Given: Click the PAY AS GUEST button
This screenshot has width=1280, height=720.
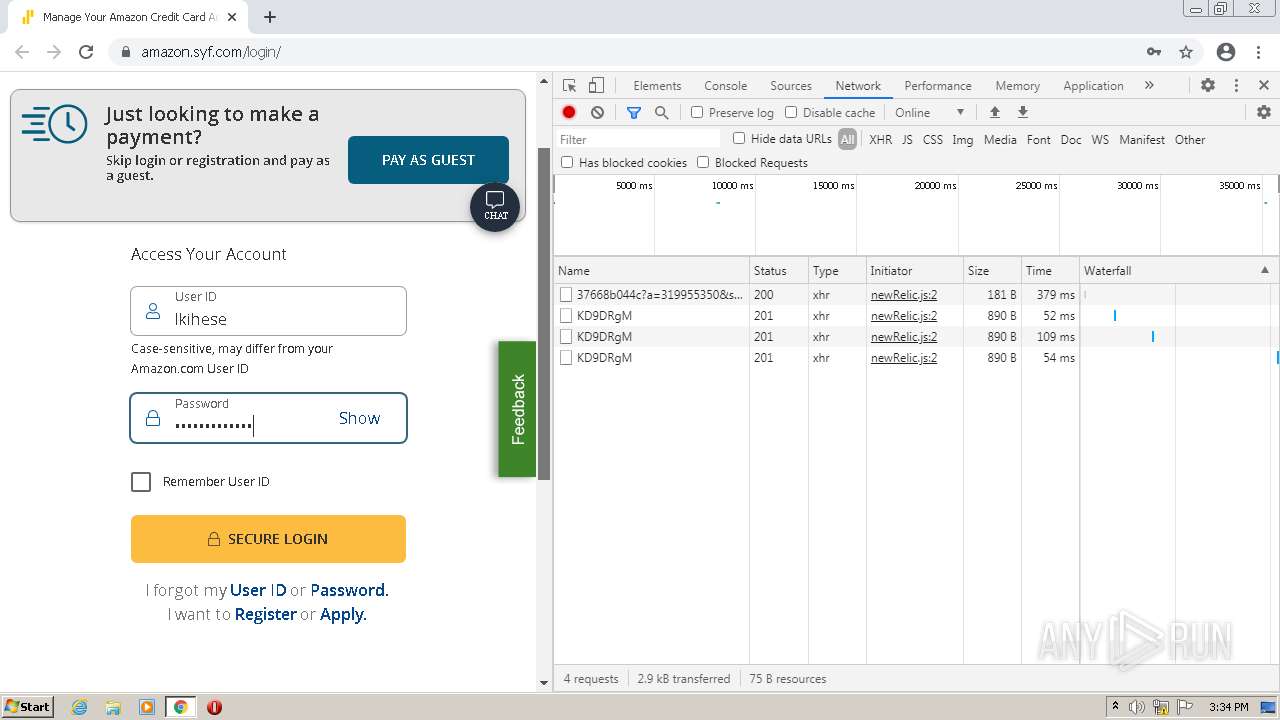Looking at the screenshot, I should coord(428,160).
